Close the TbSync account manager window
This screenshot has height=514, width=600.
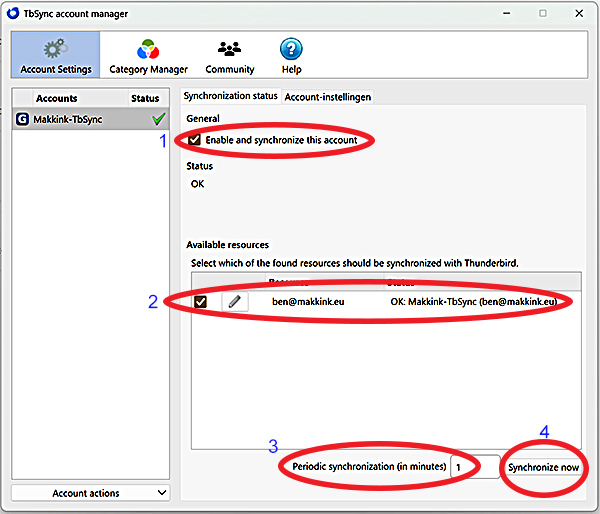(579, 13)
